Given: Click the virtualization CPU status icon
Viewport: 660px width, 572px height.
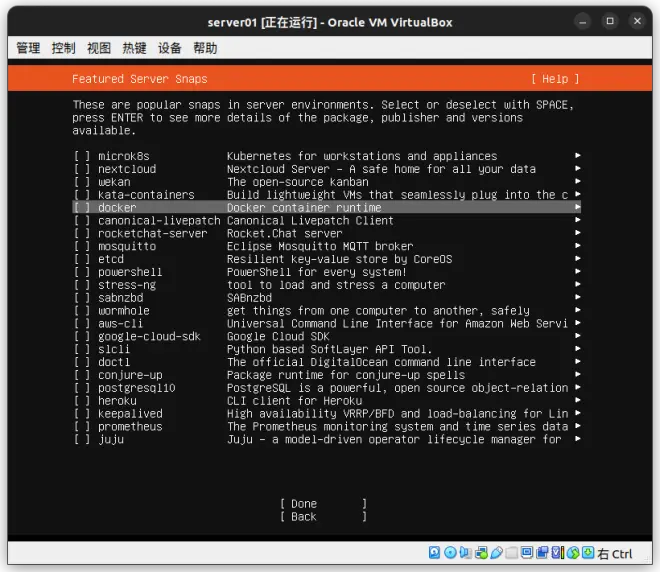Looking at the screenshot, I should (x=557, y=553).
